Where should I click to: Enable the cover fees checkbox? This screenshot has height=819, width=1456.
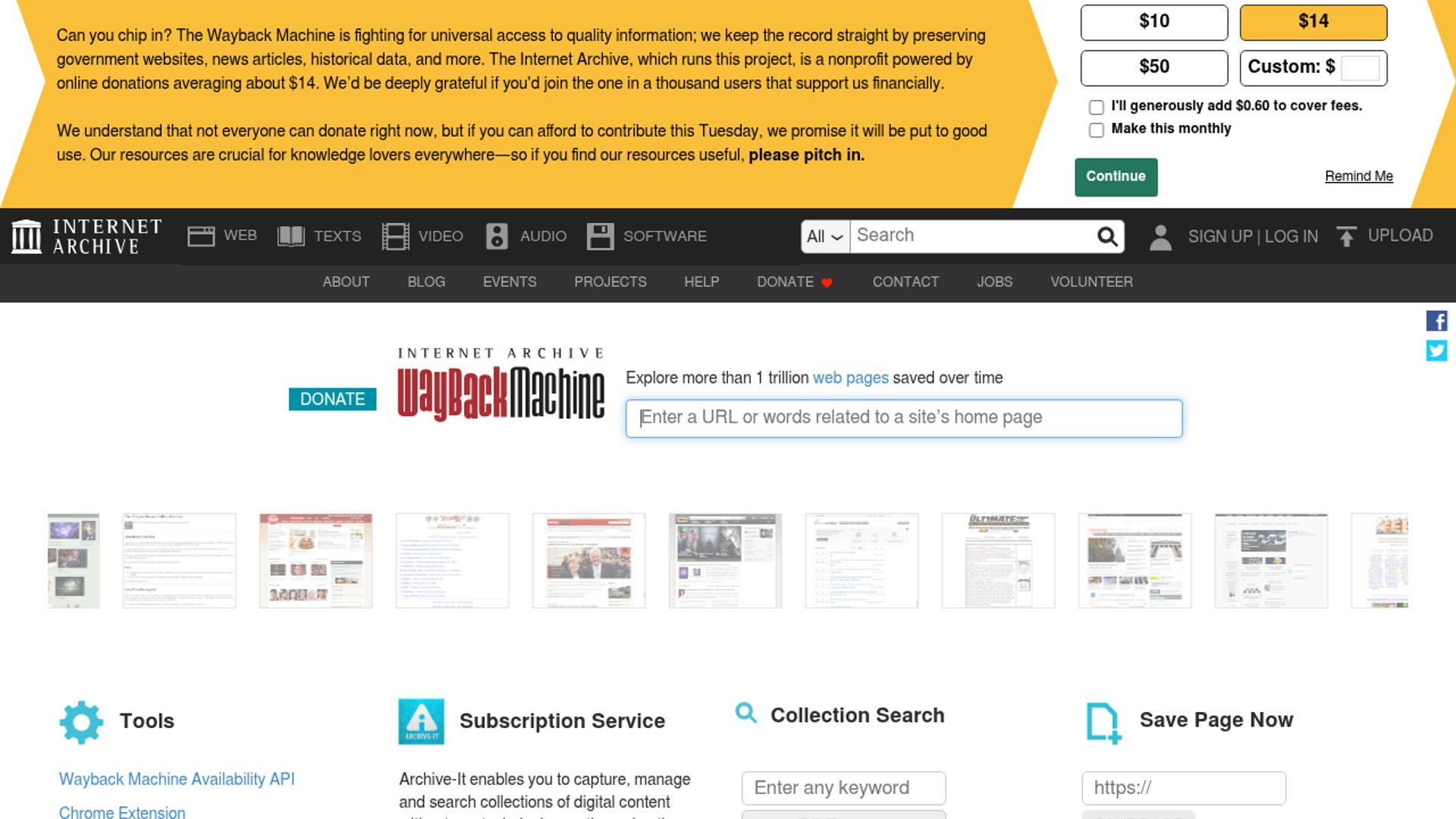(1096, 107)
